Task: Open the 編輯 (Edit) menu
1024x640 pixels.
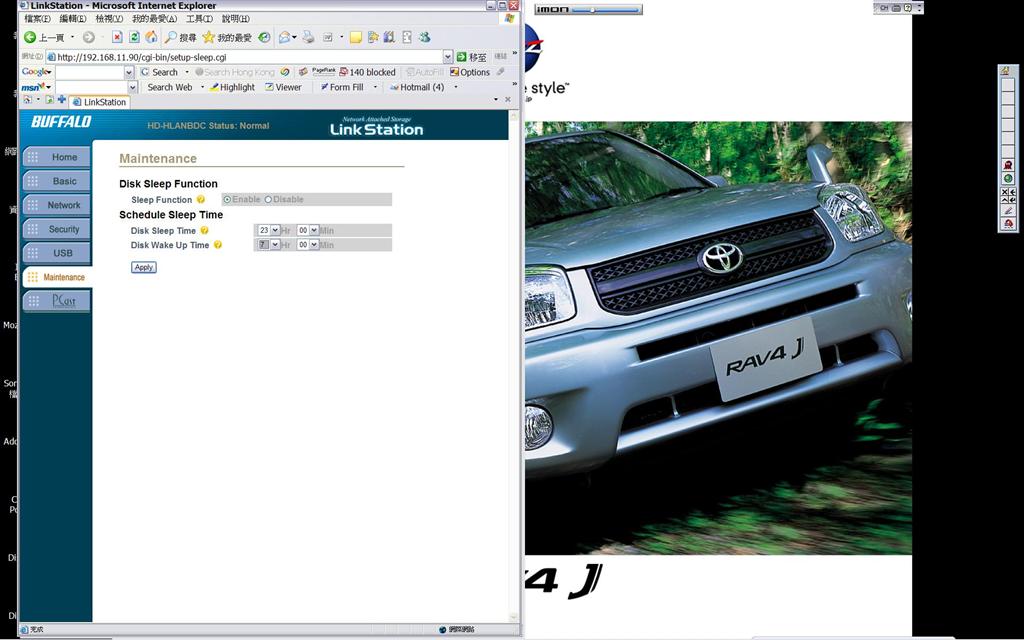Action: (72, 19)
